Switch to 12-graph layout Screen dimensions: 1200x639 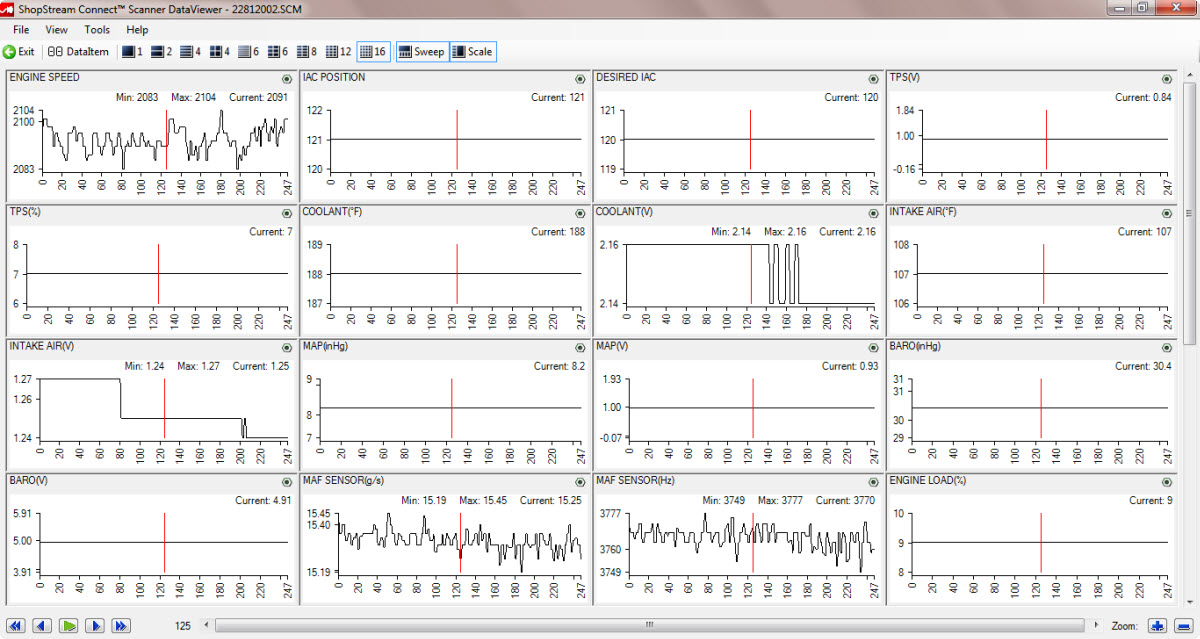click(339, 51)
